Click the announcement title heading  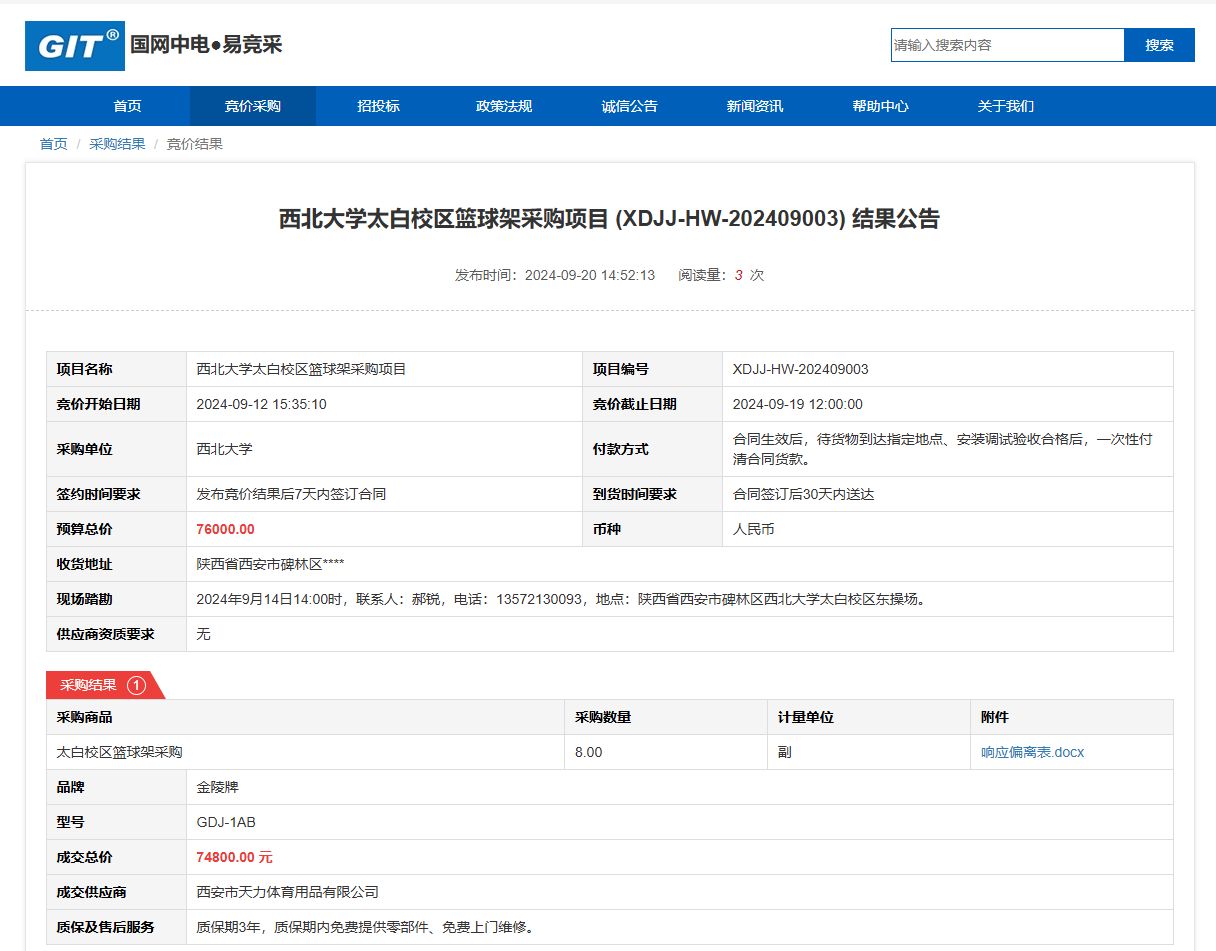click(x=609, y=220)
